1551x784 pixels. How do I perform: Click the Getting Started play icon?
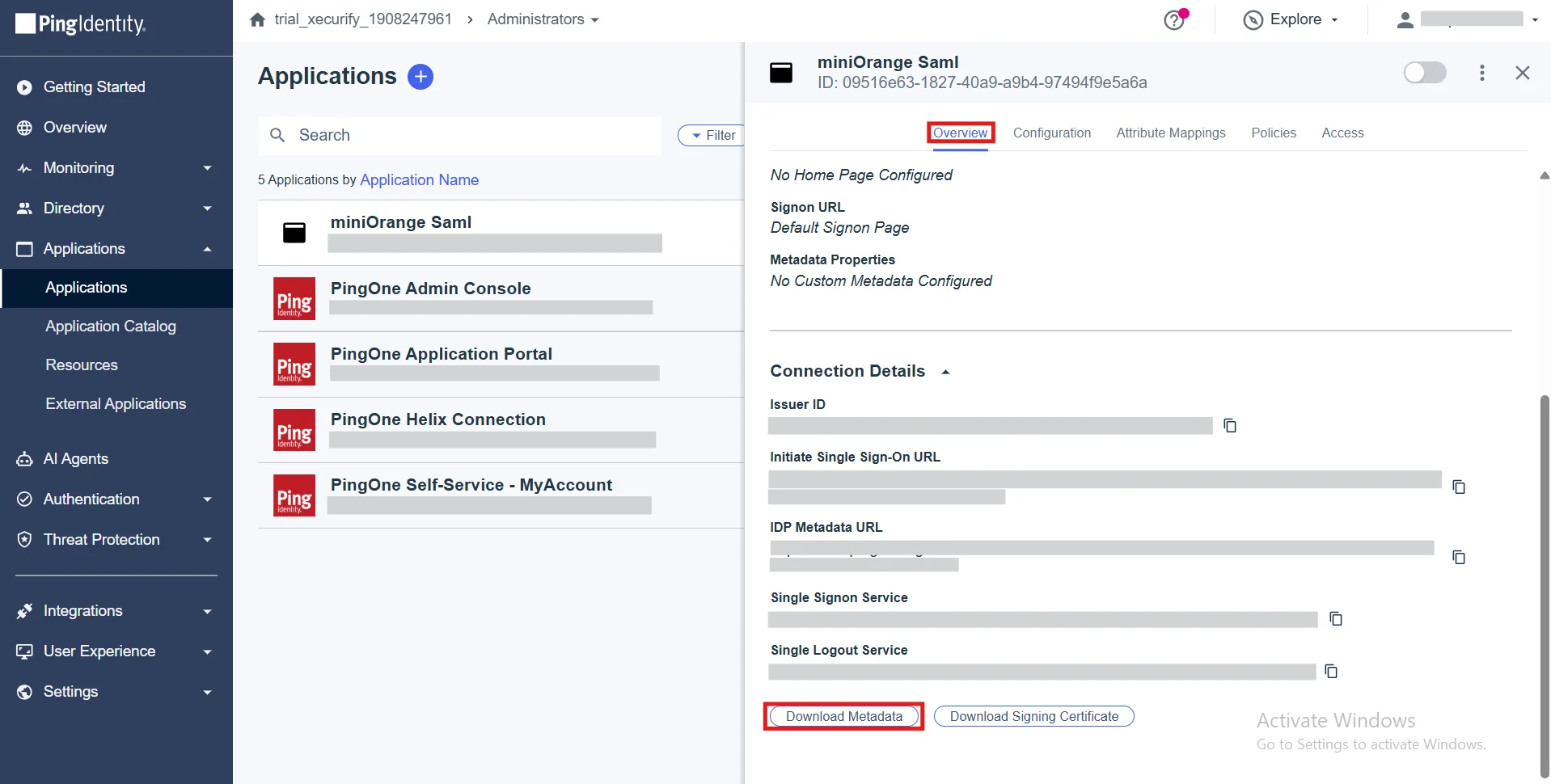pyautogui.click(x=25, y=87)
